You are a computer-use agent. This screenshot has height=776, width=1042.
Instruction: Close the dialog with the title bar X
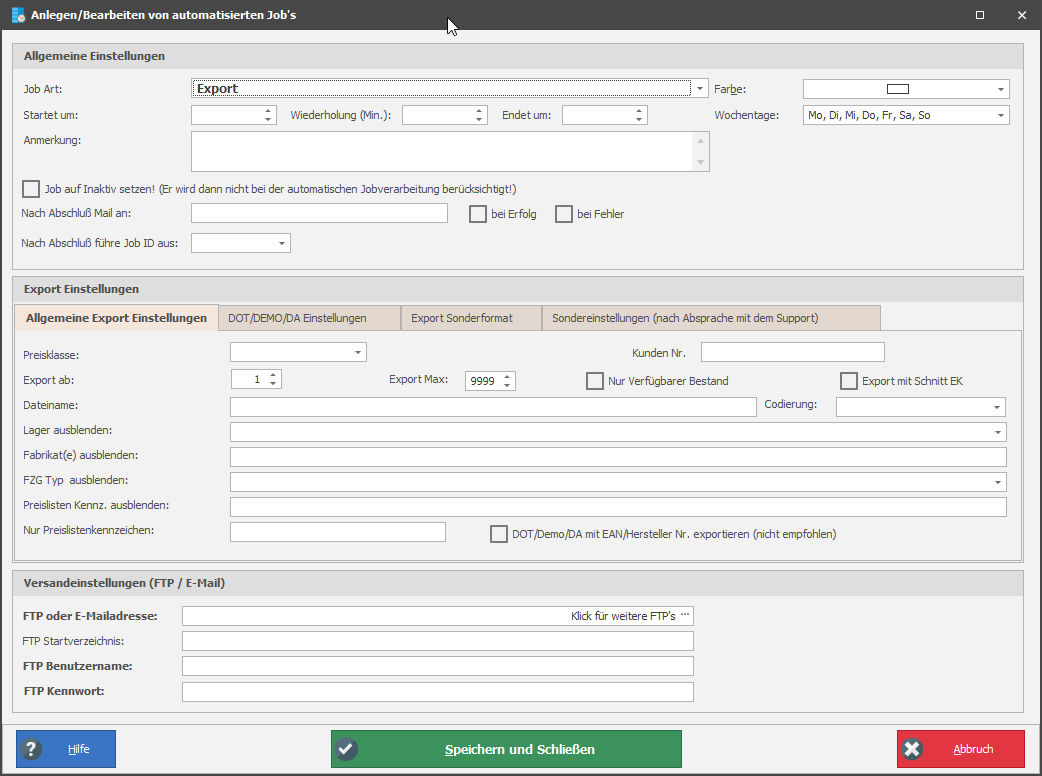[1022, 15]
